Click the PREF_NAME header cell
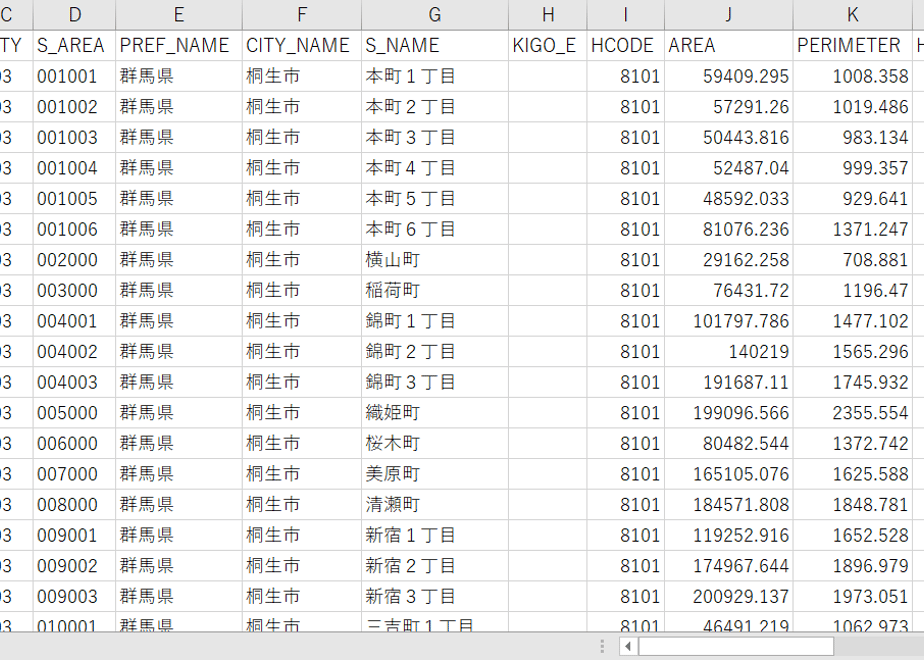This screenshot has width=924, height=660. tap(179, 45)
